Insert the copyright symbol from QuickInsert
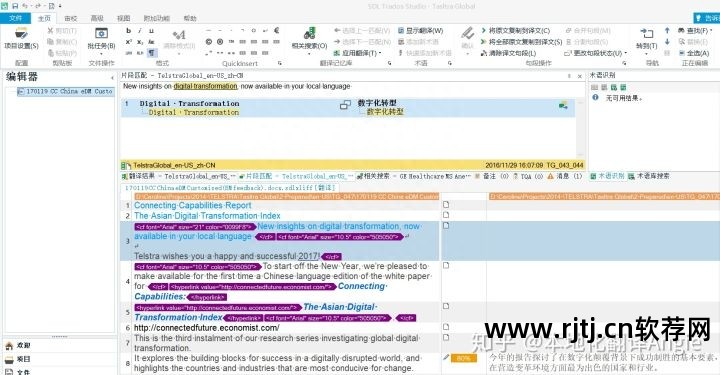The image size is (720, 375). pyautogui.click(x=209, y=42)
